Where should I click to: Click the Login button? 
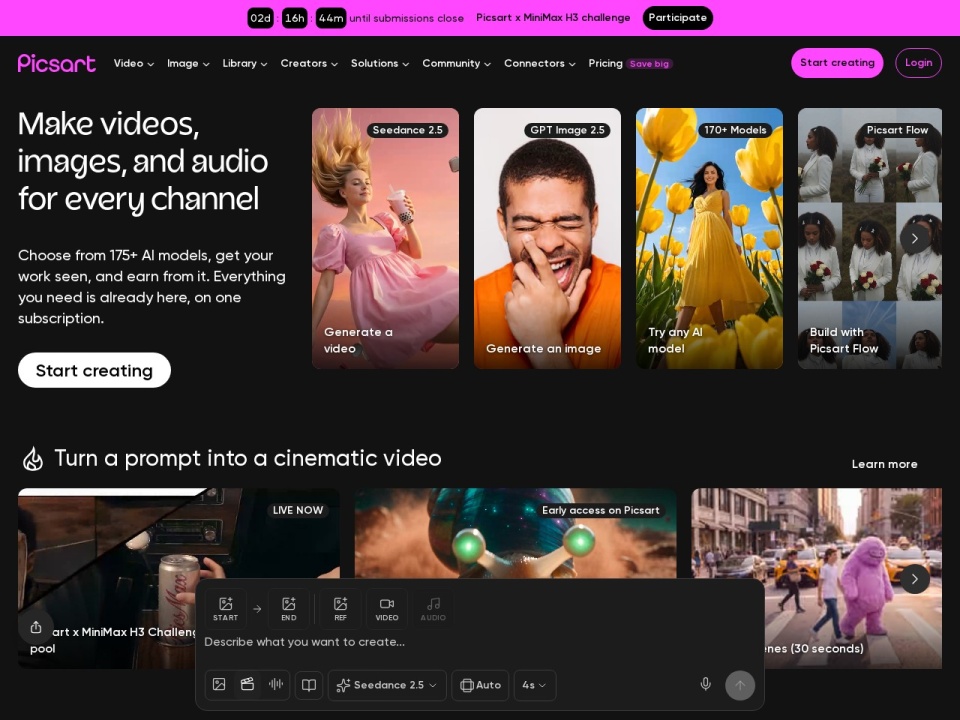click(x=918, y=62)
